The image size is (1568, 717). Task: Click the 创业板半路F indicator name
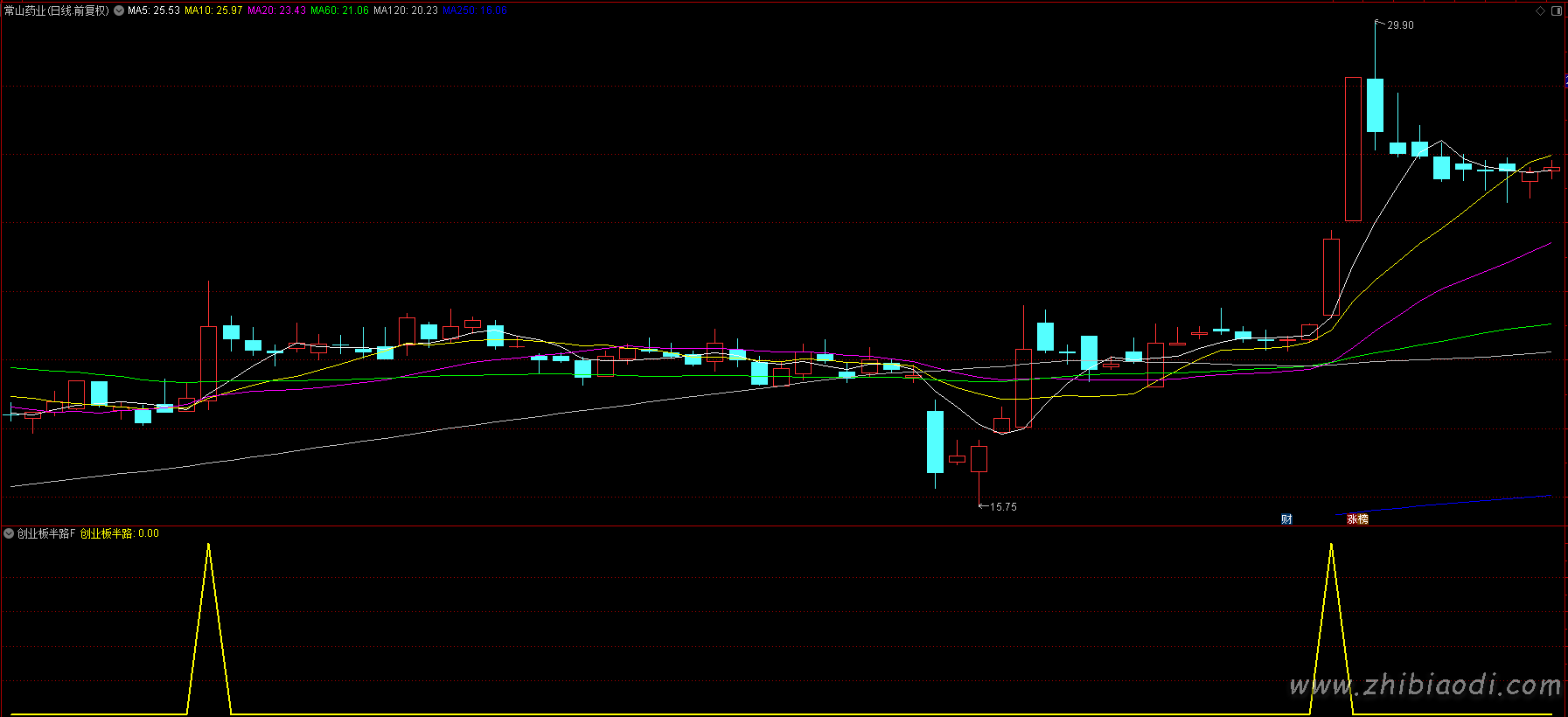click(x=46, y=533)
